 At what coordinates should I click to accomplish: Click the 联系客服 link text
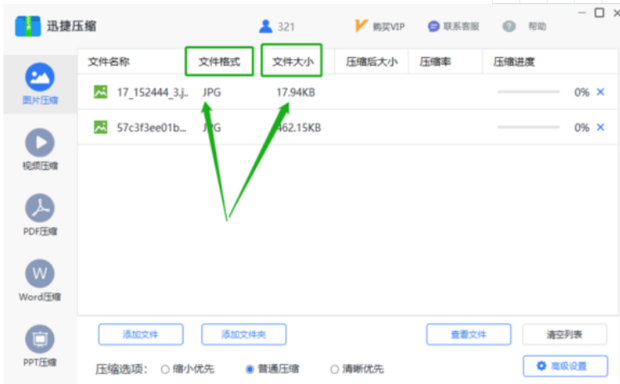[461, 26]
